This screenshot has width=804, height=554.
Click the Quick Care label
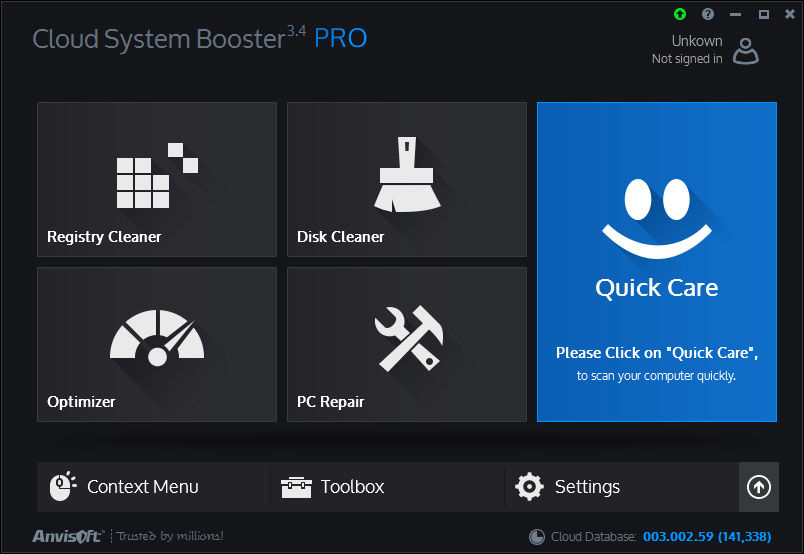point(657,288)
